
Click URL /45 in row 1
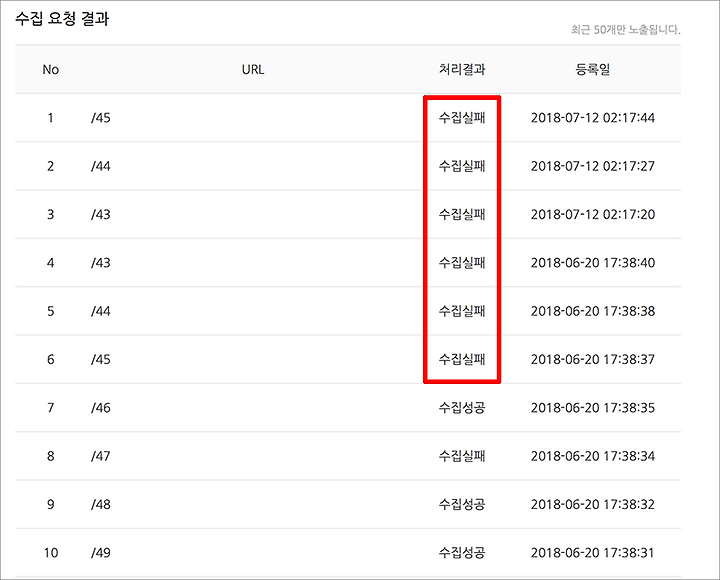click(x=101, y=118)
